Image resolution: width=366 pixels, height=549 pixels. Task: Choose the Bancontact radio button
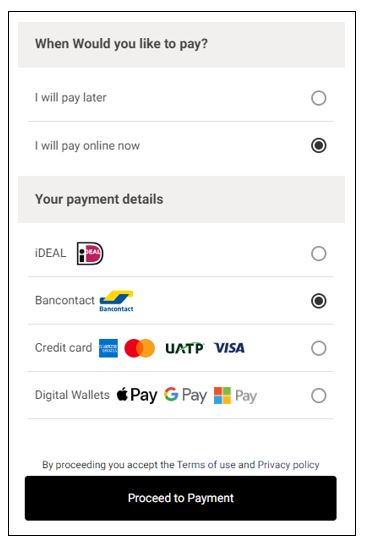click(319, 301)
